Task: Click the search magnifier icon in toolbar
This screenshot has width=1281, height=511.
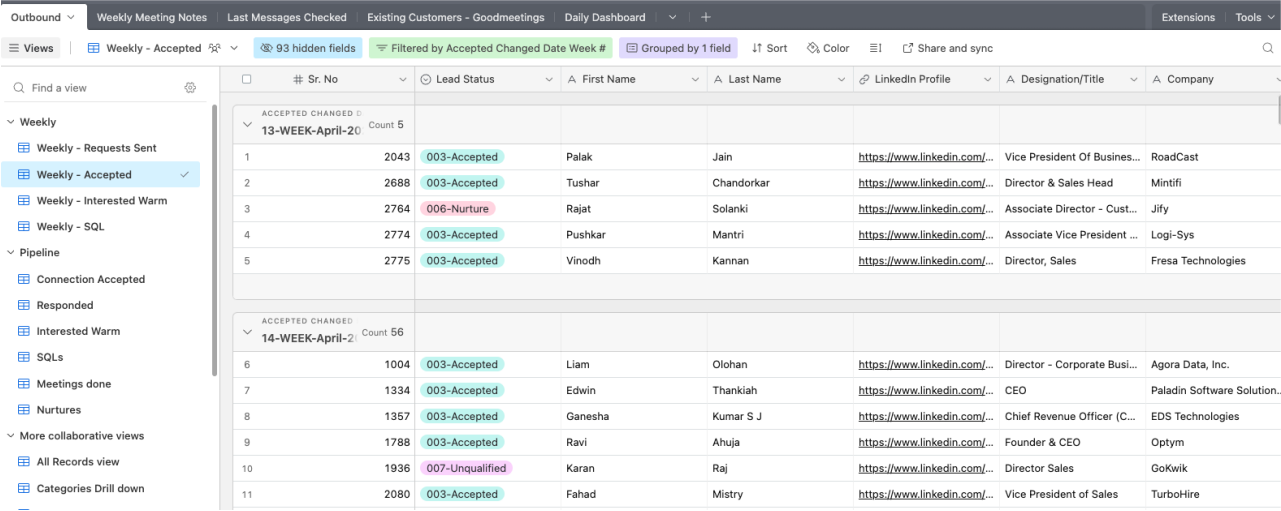Action: tap(1268, 48)
